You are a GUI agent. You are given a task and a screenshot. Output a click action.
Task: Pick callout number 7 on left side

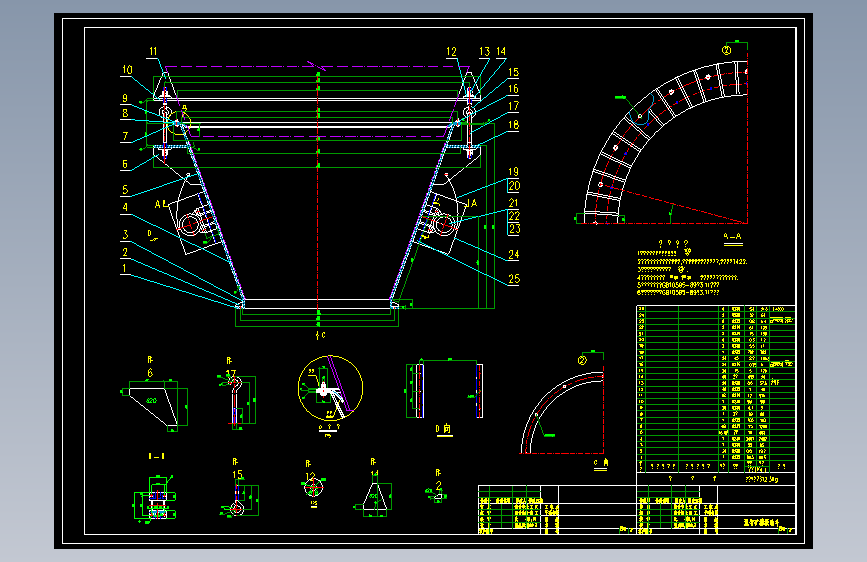[x=125, y=136]
